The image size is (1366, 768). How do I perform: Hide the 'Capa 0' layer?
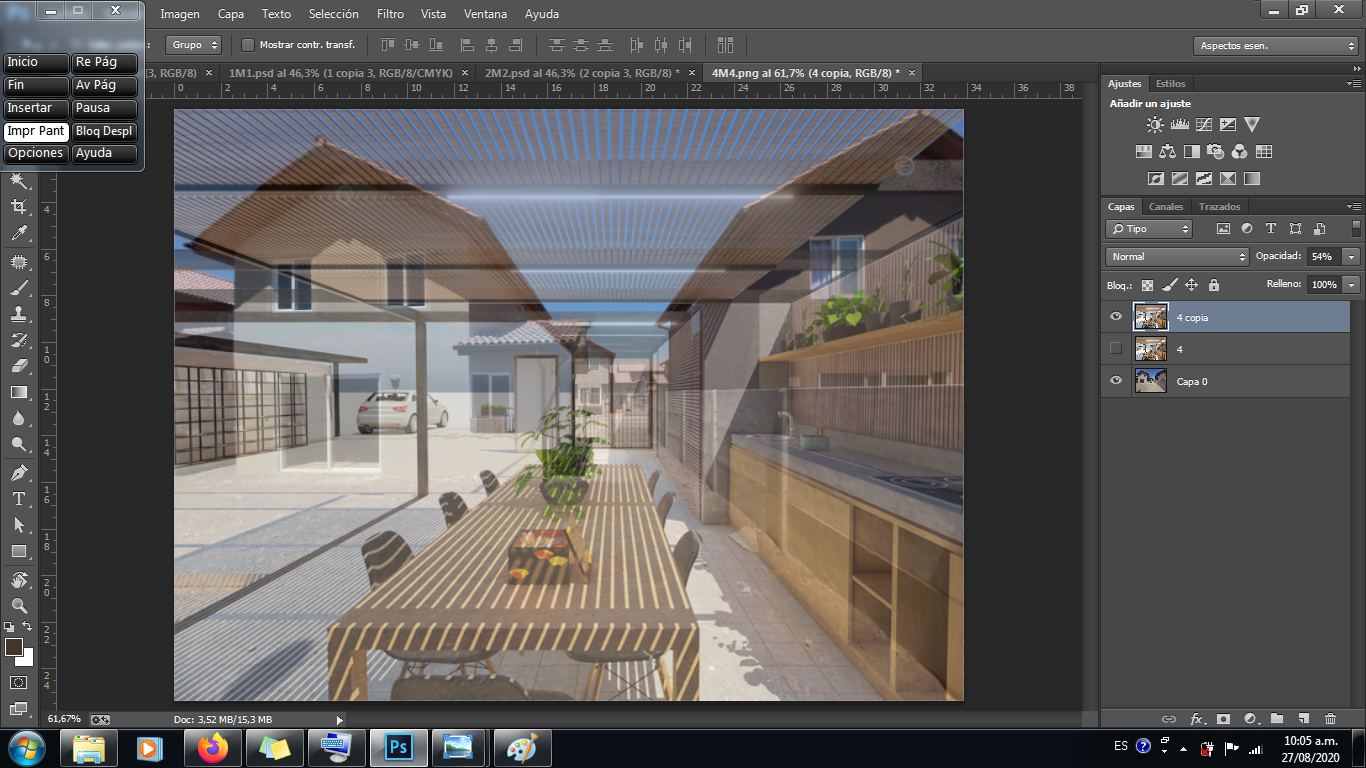click(1116, 381)
